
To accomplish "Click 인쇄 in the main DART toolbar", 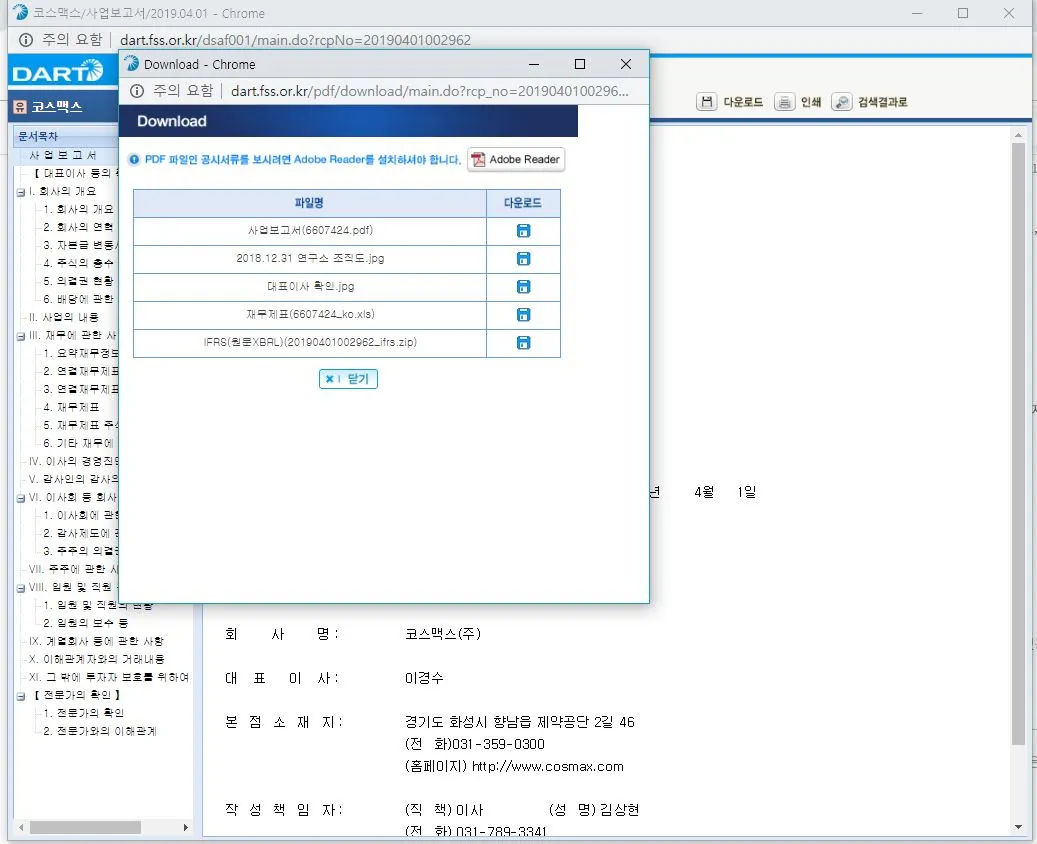I will (798, 102).
